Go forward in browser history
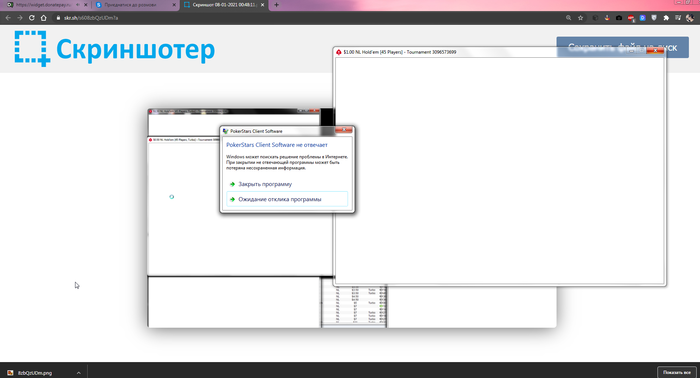 coord(20,18)
